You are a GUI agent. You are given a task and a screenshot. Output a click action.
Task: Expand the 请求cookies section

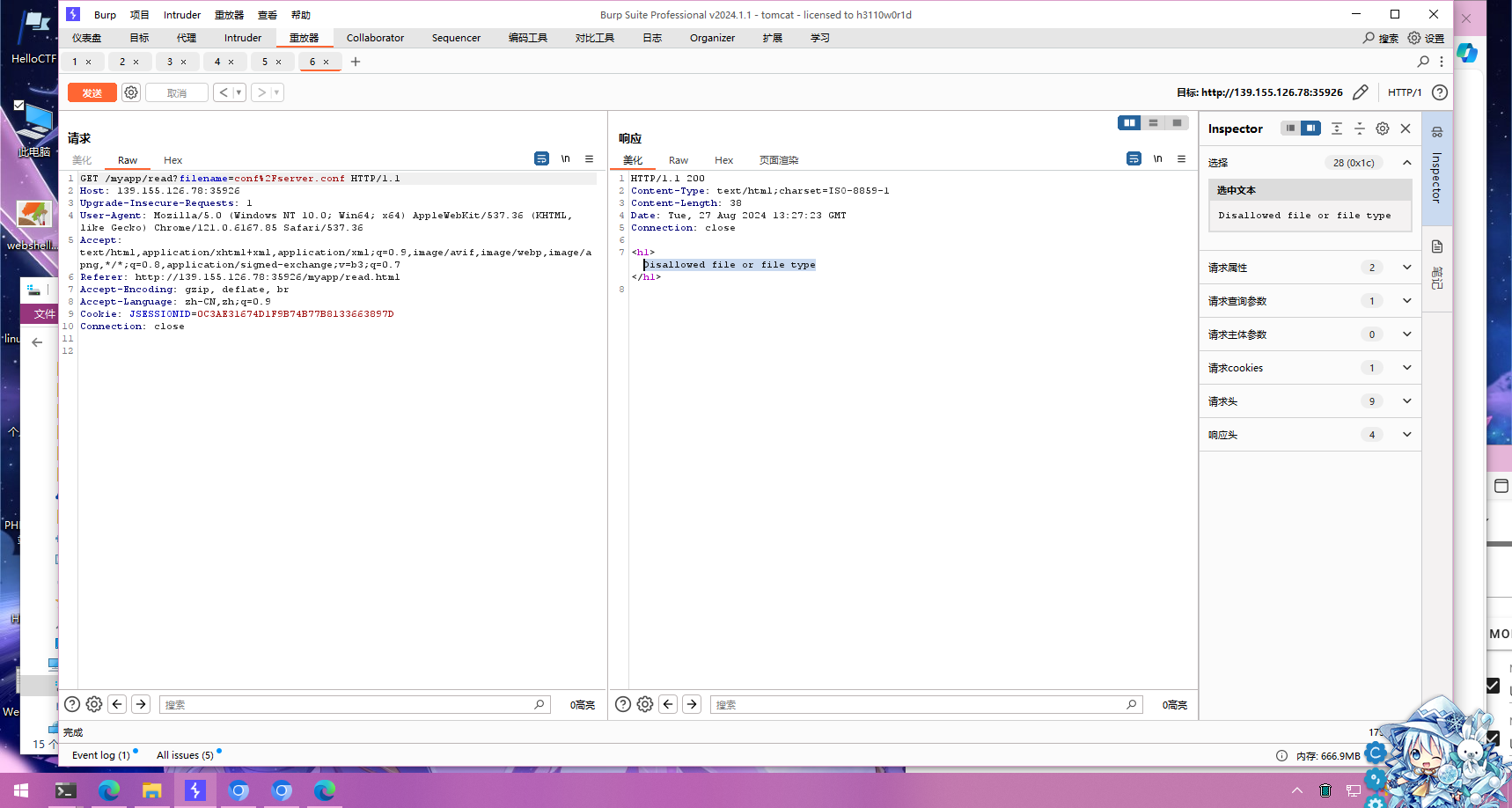coord(1406,368)
